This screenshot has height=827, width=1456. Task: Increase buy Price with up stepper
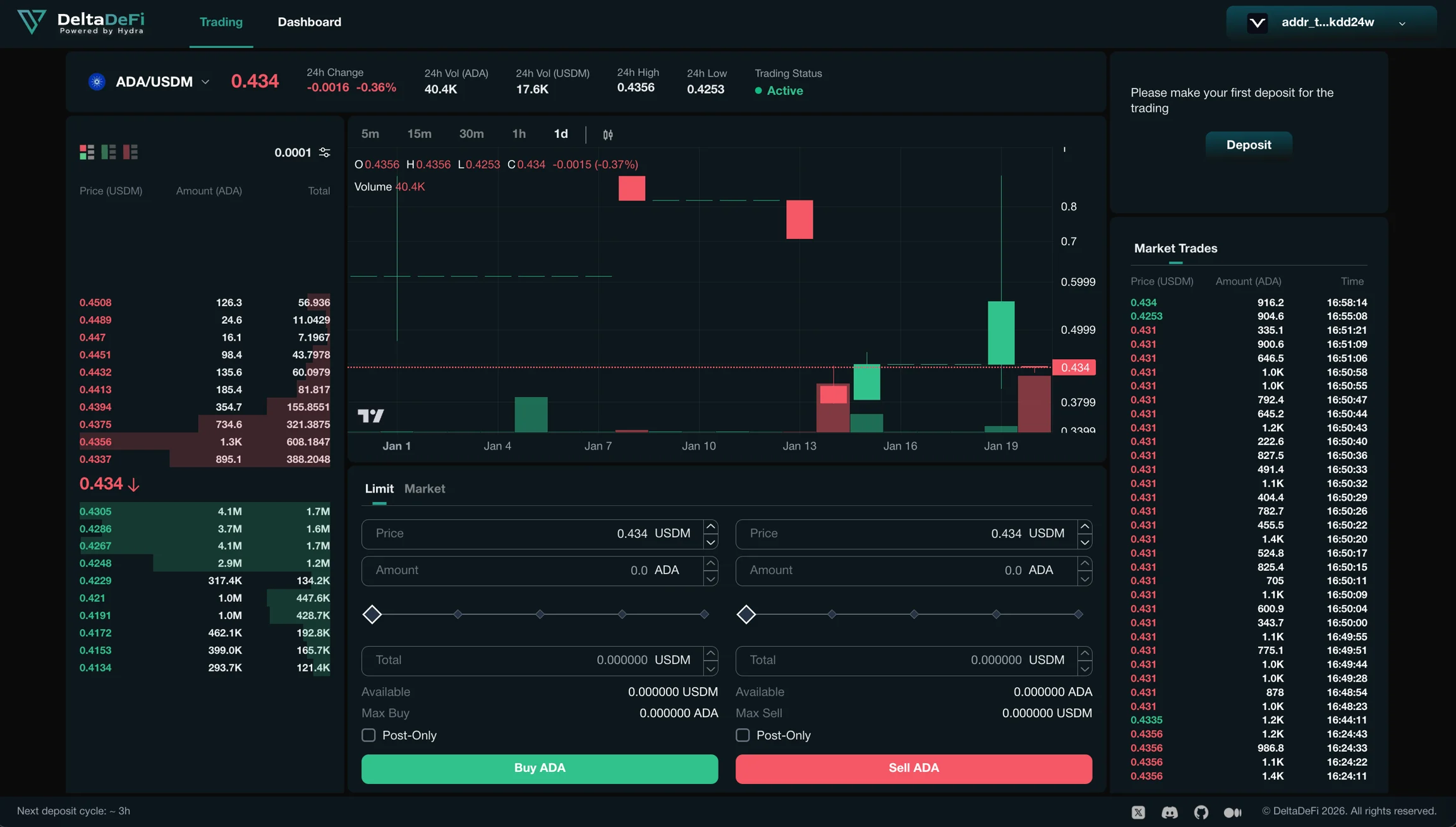pyautogui.click(x=711, y=526)
